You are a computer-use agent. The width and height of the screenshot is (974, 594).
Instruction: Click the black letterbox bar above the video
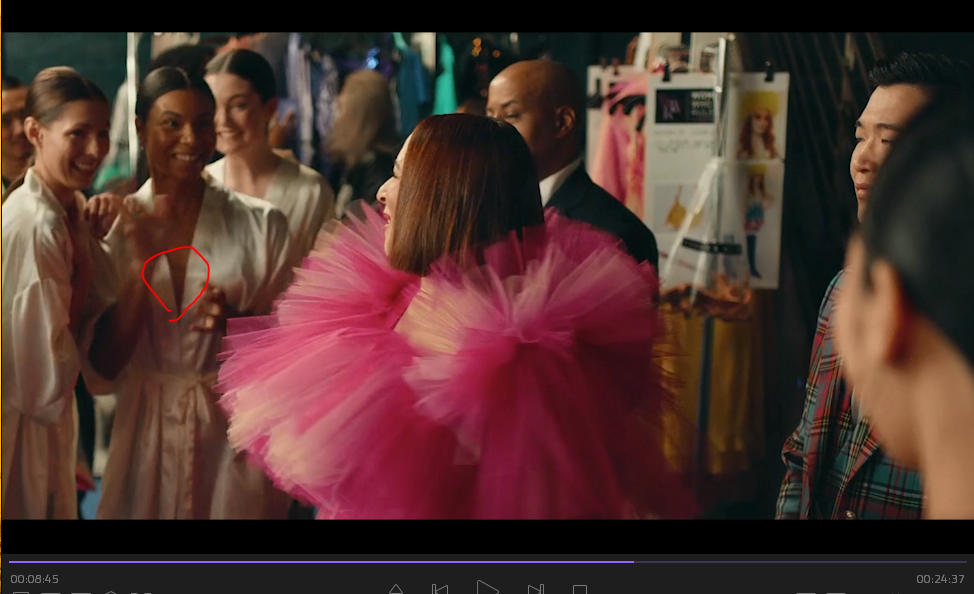[487, 16]
